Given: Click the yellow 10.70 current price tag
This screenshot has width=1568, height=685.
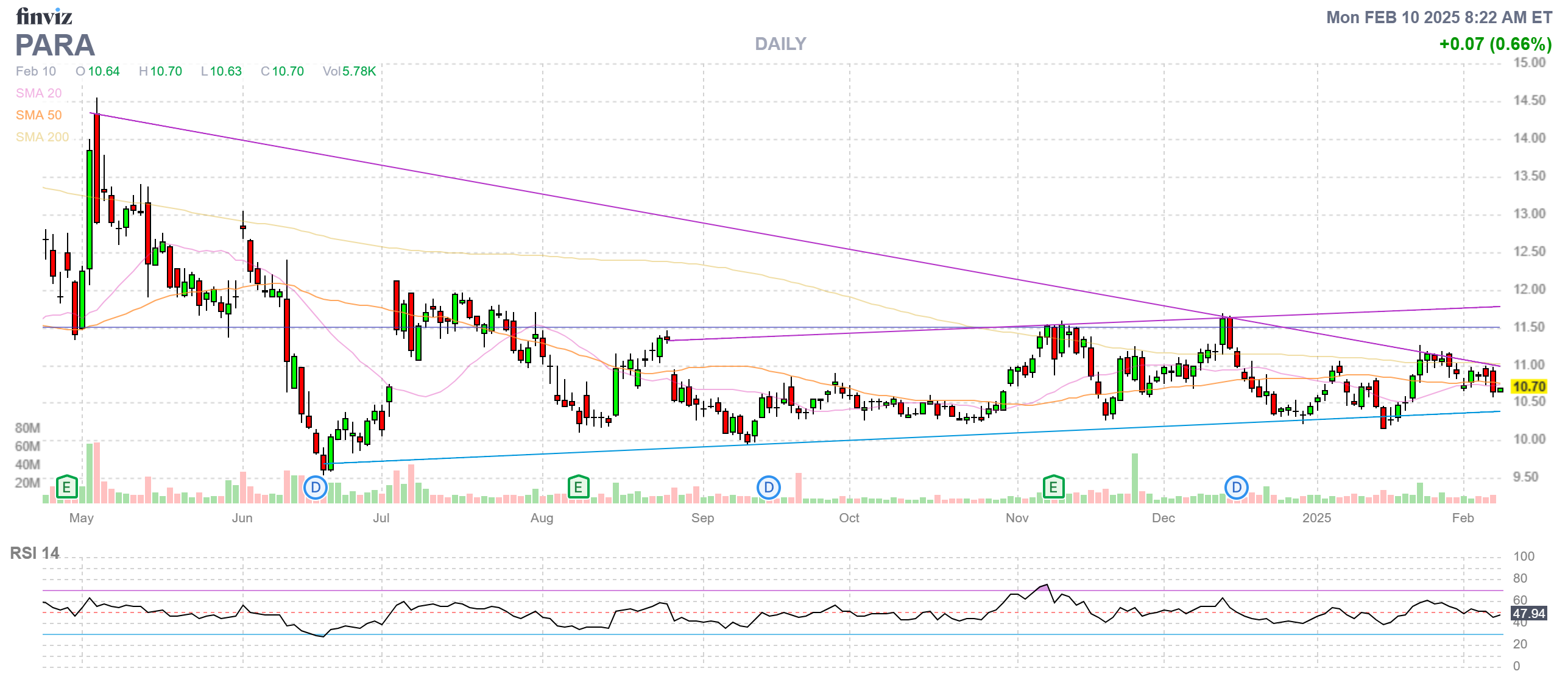Looking at the screenshot, I should (x=1529, y=386).
